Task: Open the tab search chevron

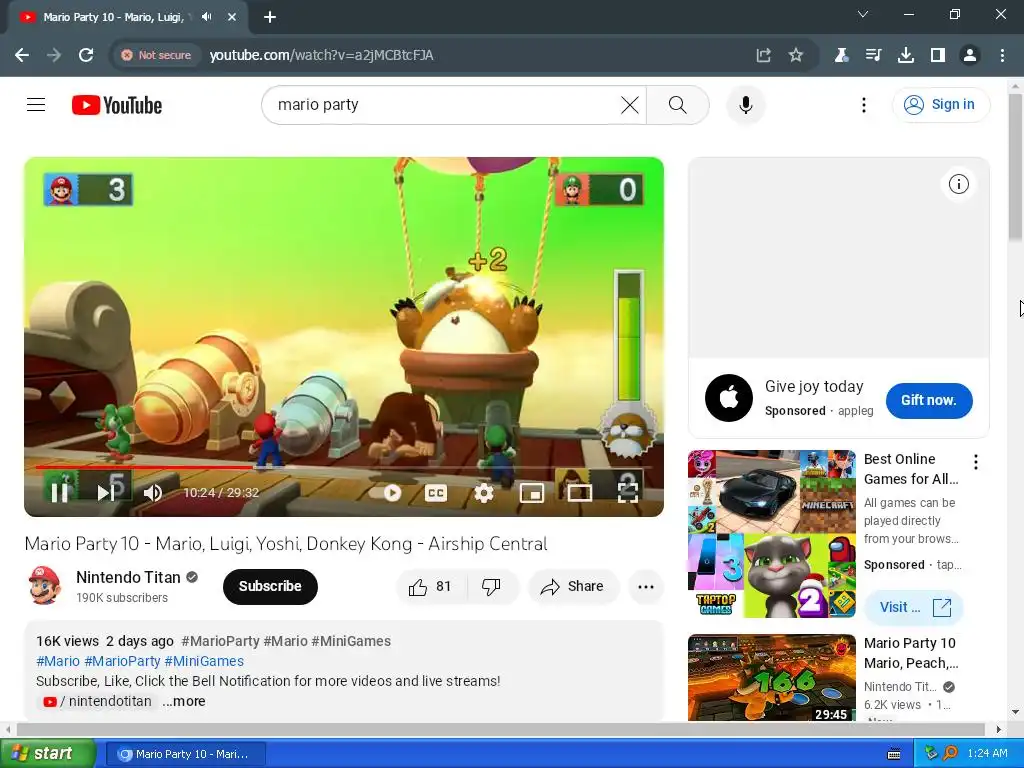Action: point(863,14)
